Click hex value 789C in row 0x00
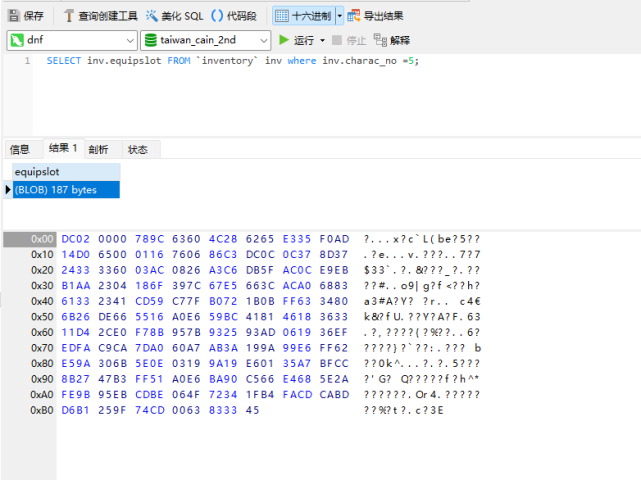The image size is (641, 480). (x=149, y=239)
